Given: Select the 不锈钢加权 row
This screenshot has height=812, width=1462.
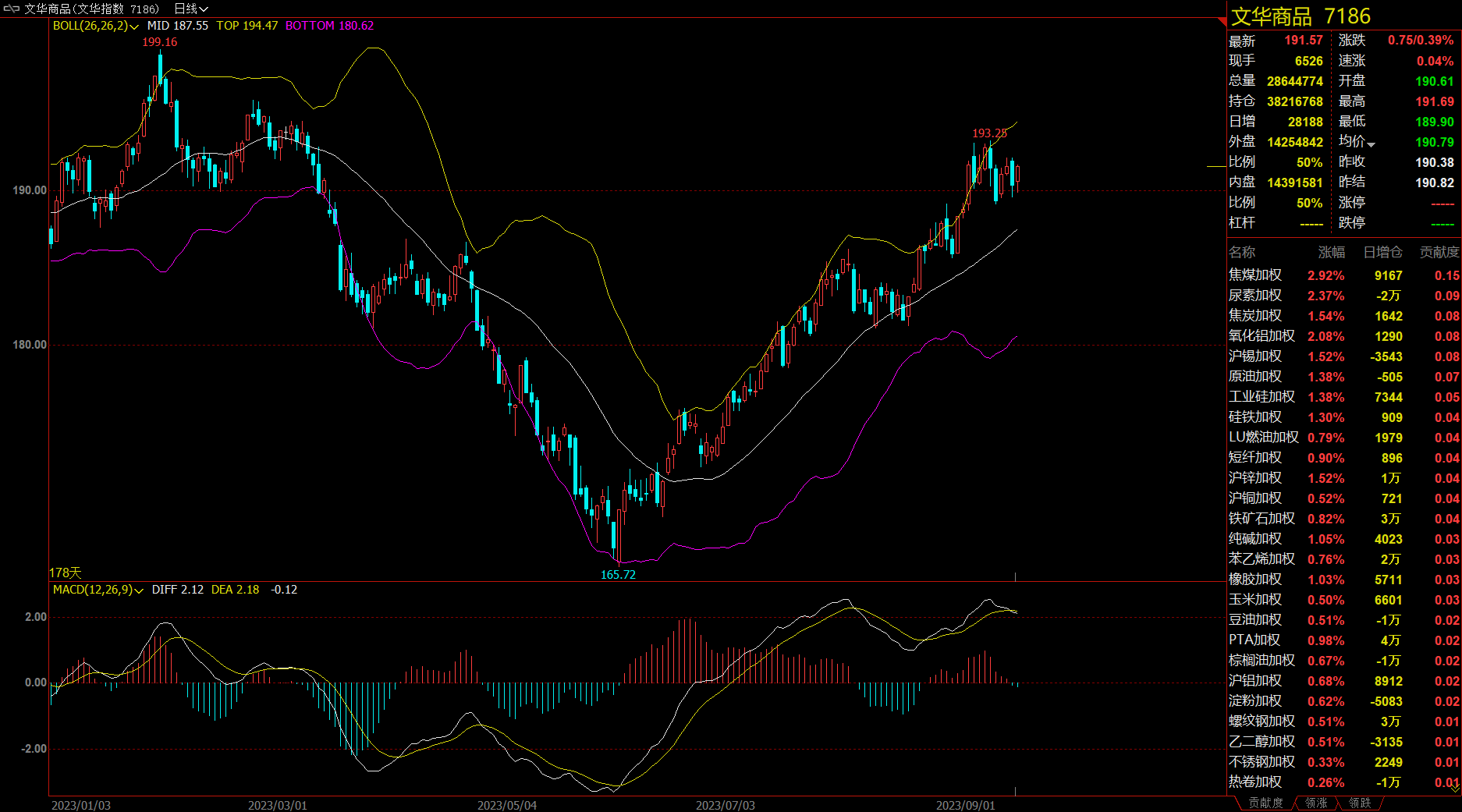Looking at the screenshot, I should [x=1344, y=762].
